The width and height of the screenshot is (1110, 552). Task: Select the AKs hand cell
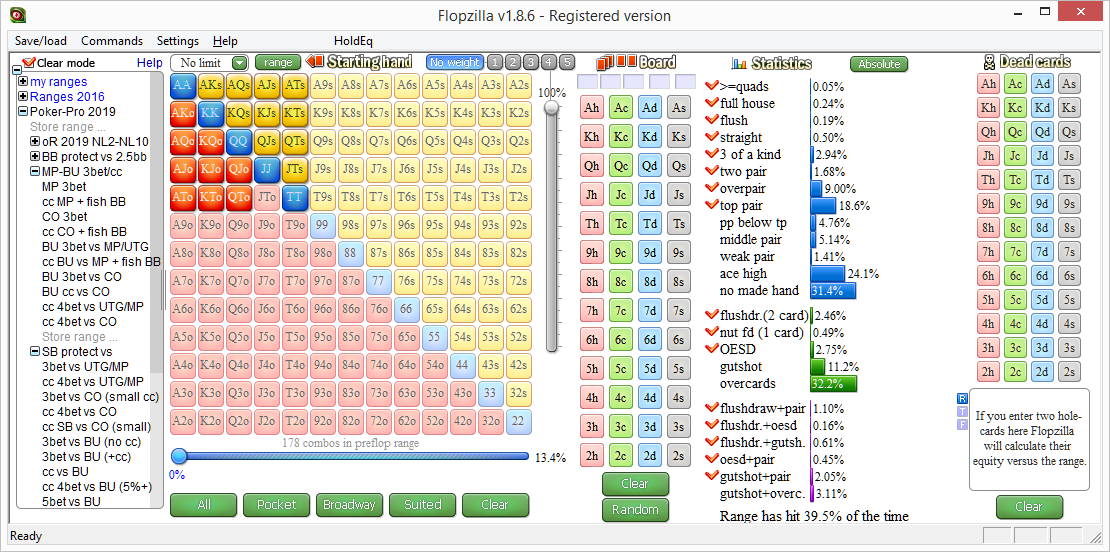point(210,85)
